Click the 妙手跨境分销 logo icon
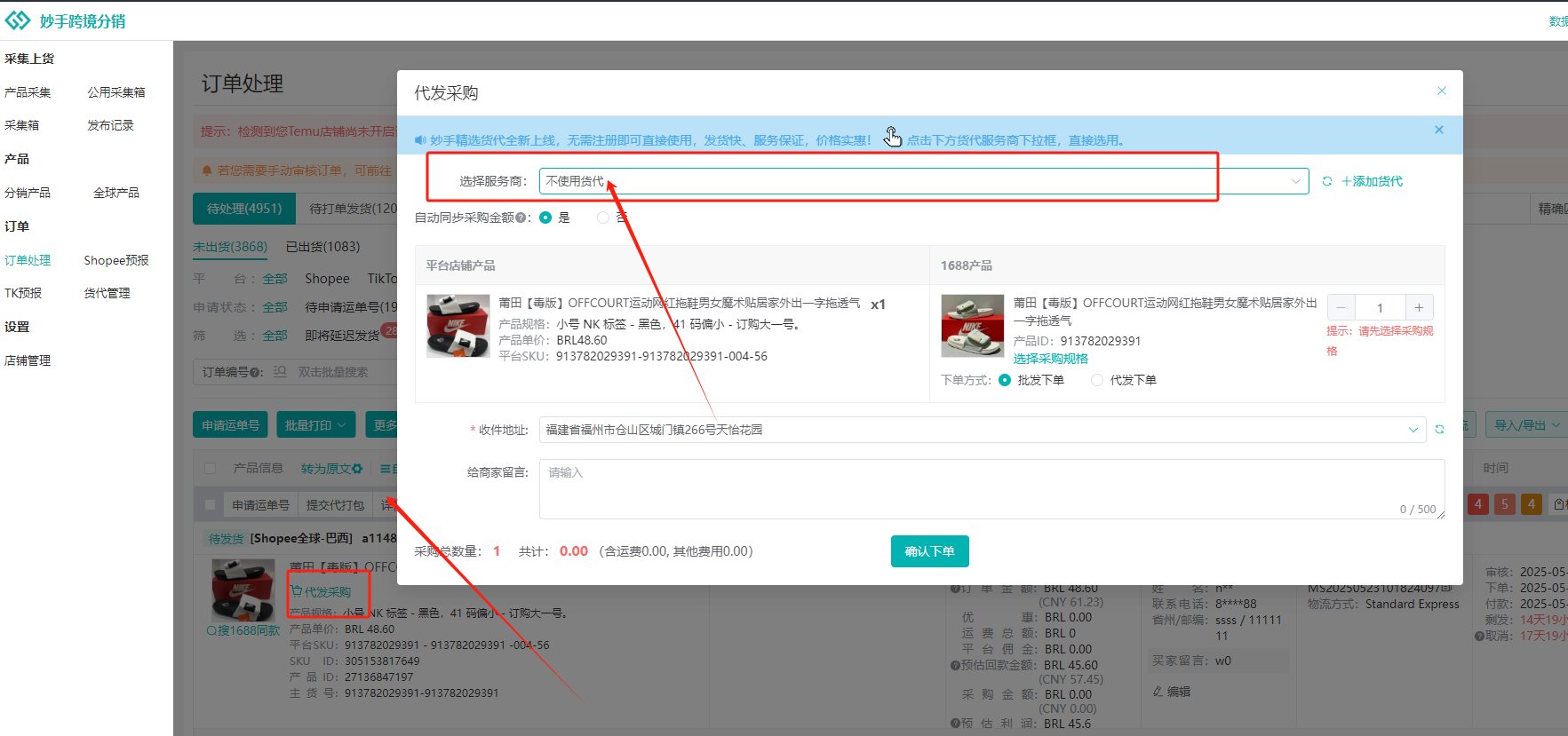This screenshot has width=1568, height=736. 18,20
